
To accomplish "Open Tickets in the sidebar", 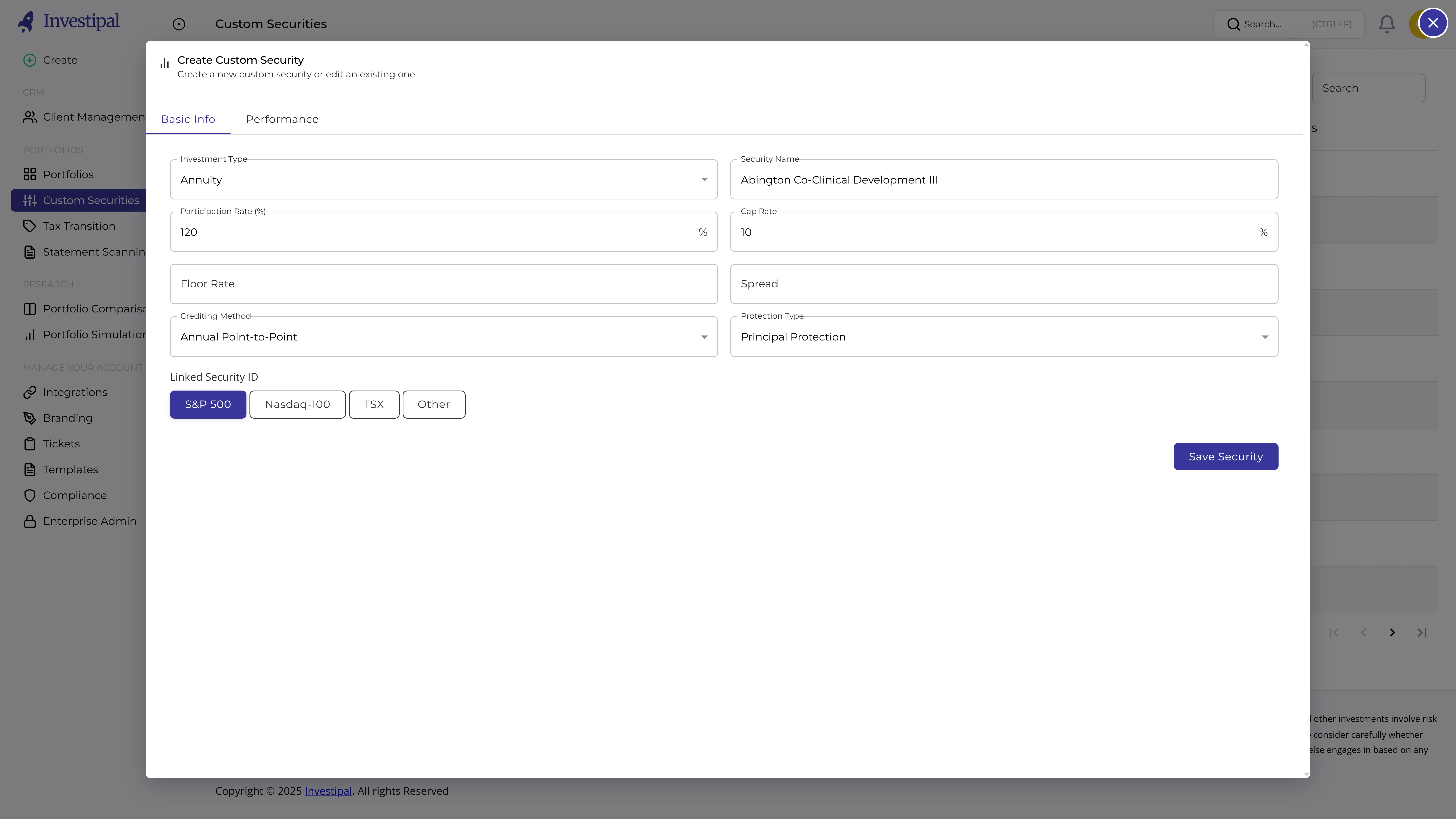I will (x=62, y=444).
